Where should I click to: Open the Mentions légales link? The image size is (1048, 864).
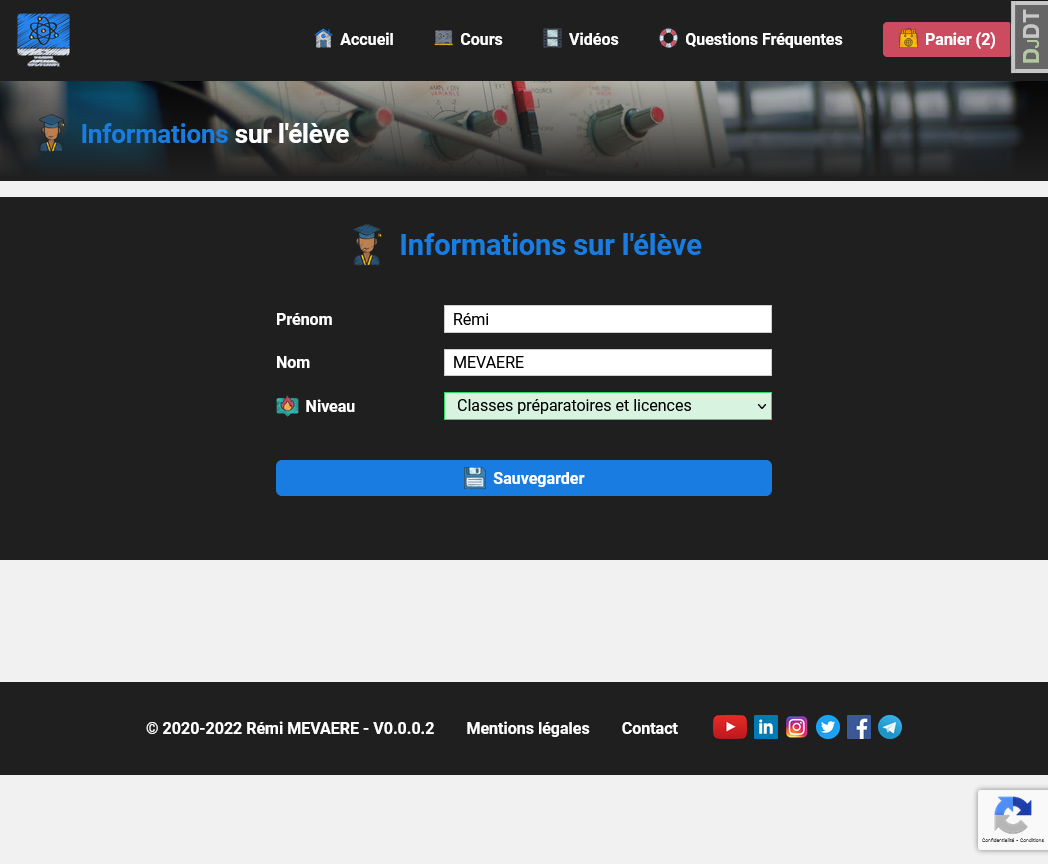[527, 728]
